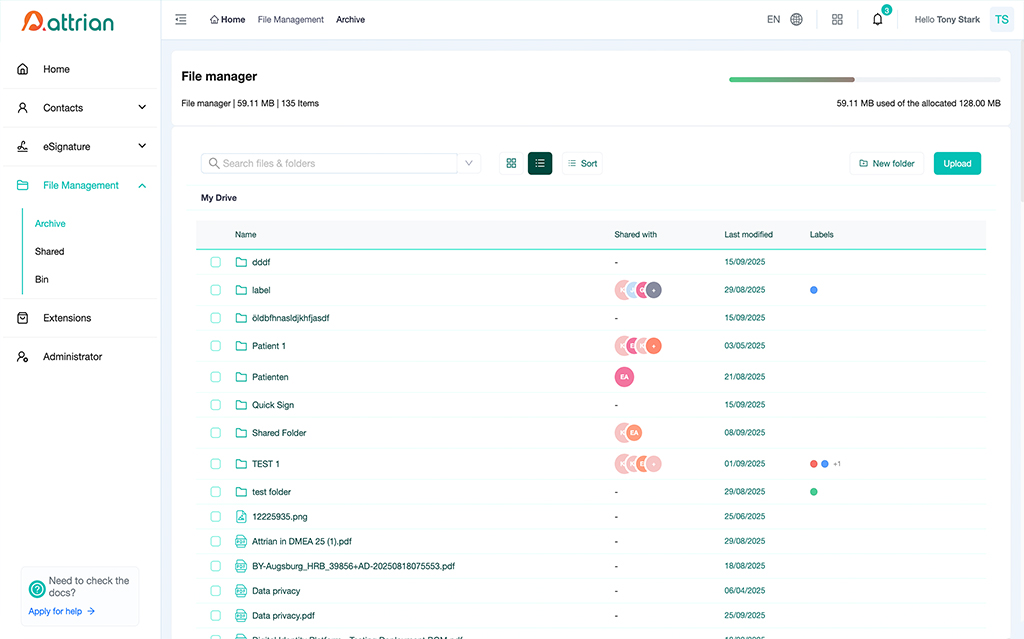Click the blue label dot on label folder
Image resolution: width=1024 pixels, height=639 pixels.
pyautogui.click(x=814, y=290)
